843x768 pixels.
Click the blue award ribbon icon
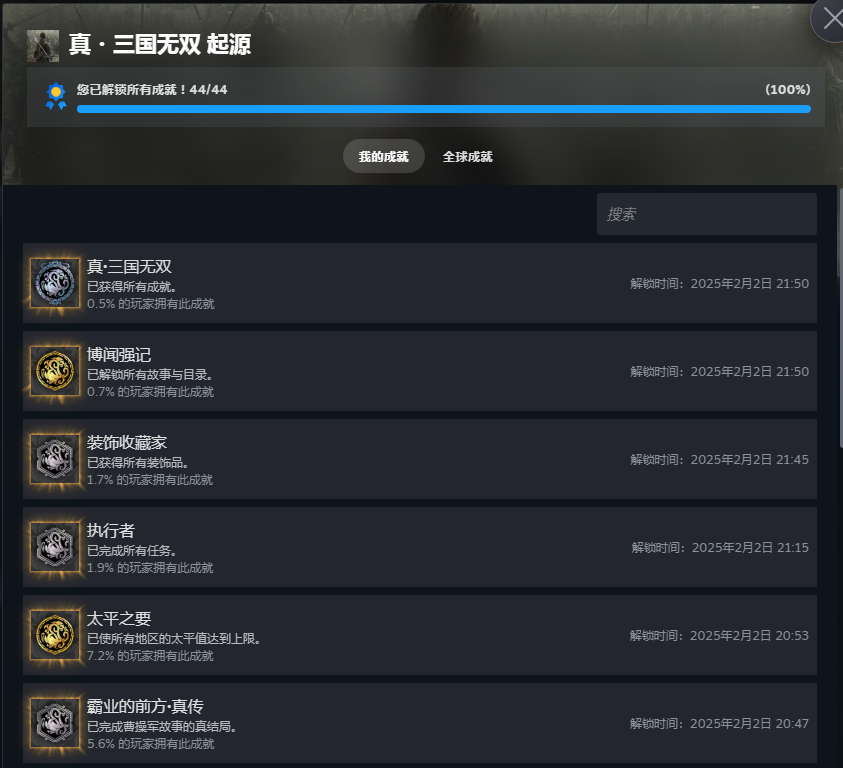pos(56,96)
